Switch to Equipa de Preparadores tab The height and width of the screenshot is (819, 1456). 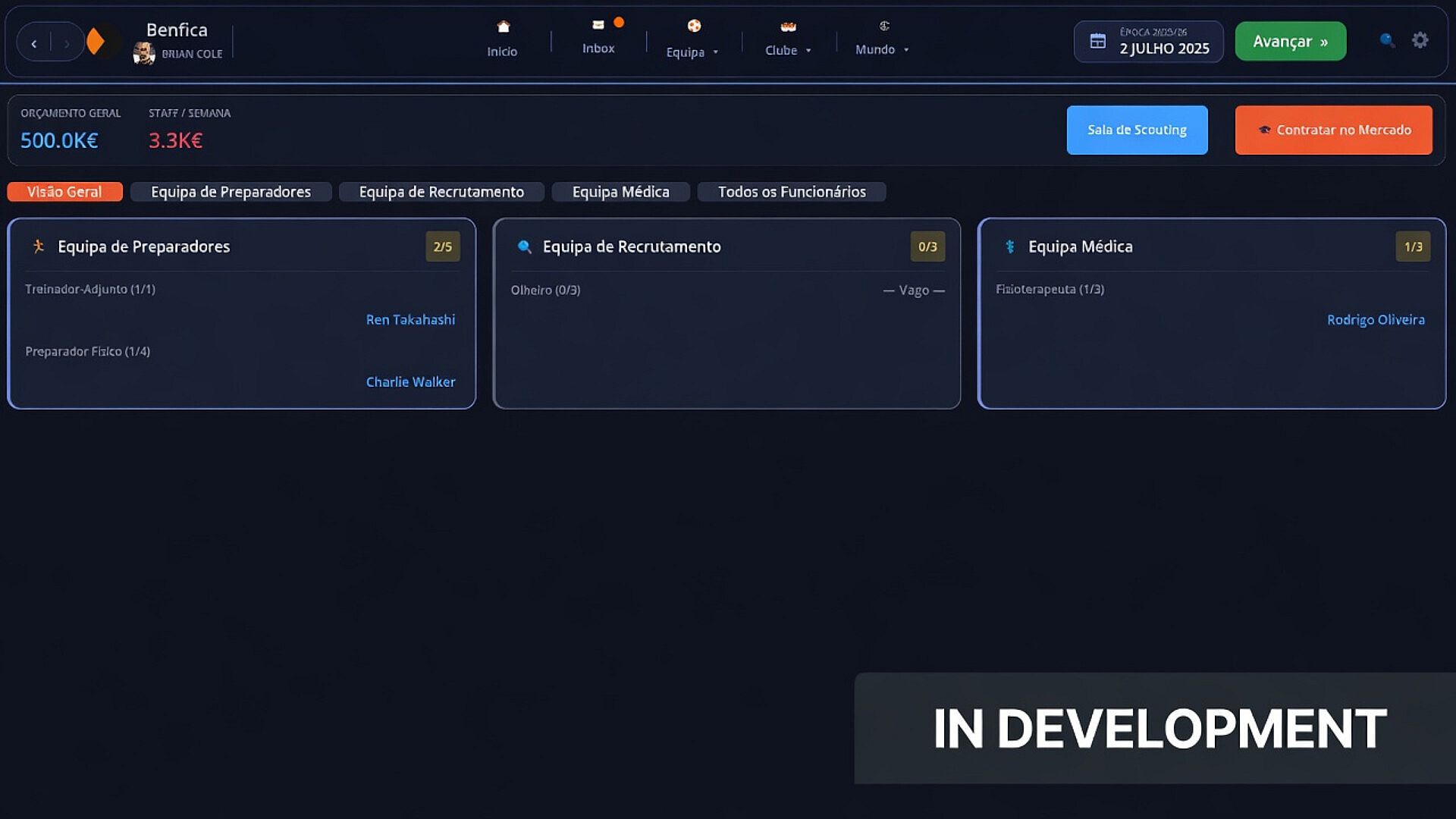tap(231, 192)
